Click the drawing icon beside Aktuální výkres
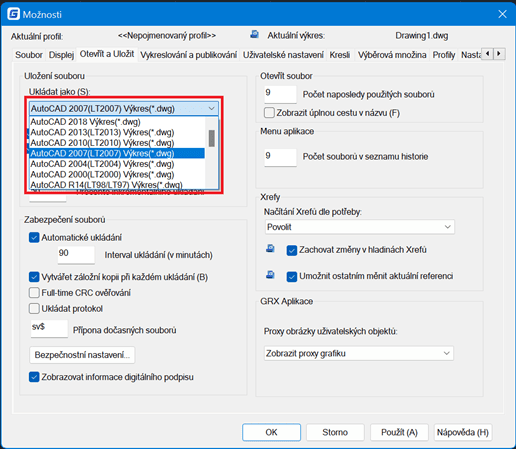Image resolution: width=516 pixels, height=449 pixels. (254, 34)
